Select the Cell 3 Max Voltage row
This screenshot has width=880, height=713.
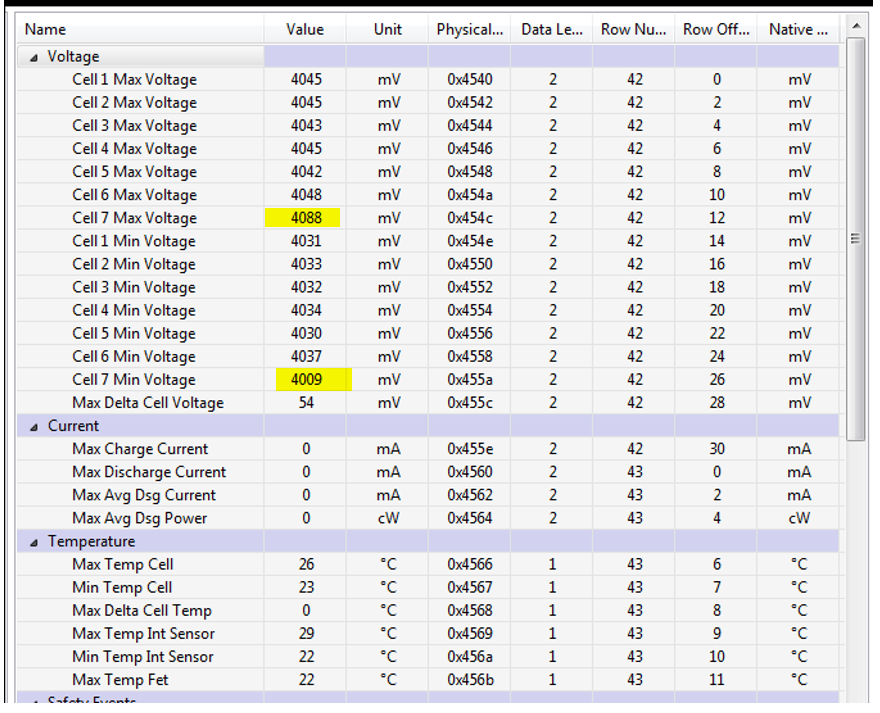tap(428, 125)
